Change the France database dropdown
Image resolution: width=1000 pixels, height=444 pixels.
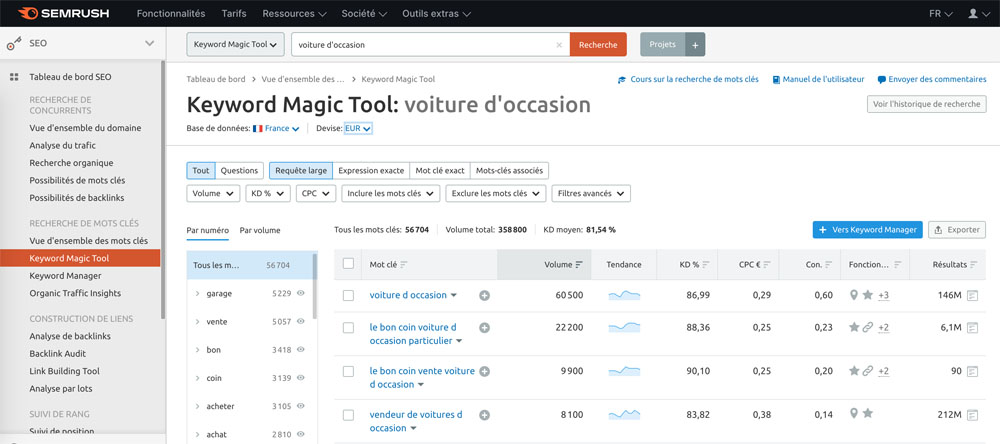click(276, 128)
